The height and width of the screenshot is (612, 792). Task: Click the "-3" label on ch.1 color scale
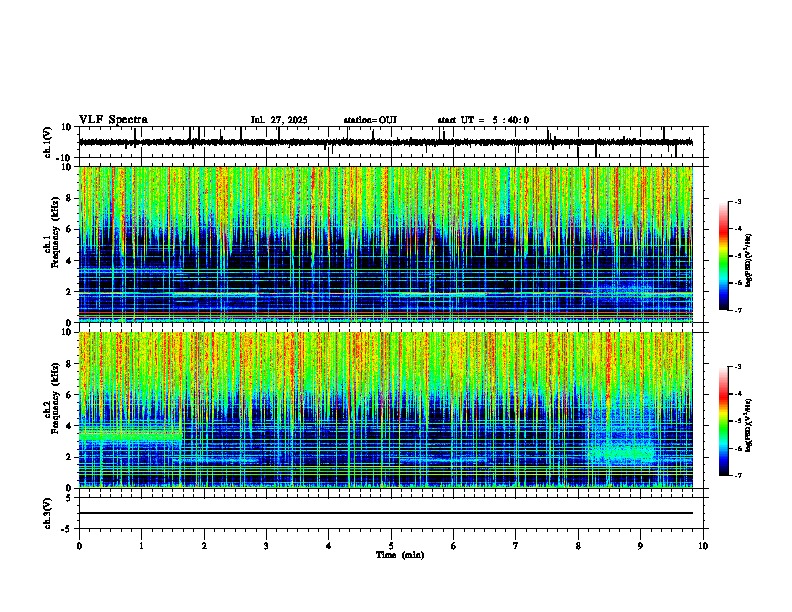click(x=738, y=202)
